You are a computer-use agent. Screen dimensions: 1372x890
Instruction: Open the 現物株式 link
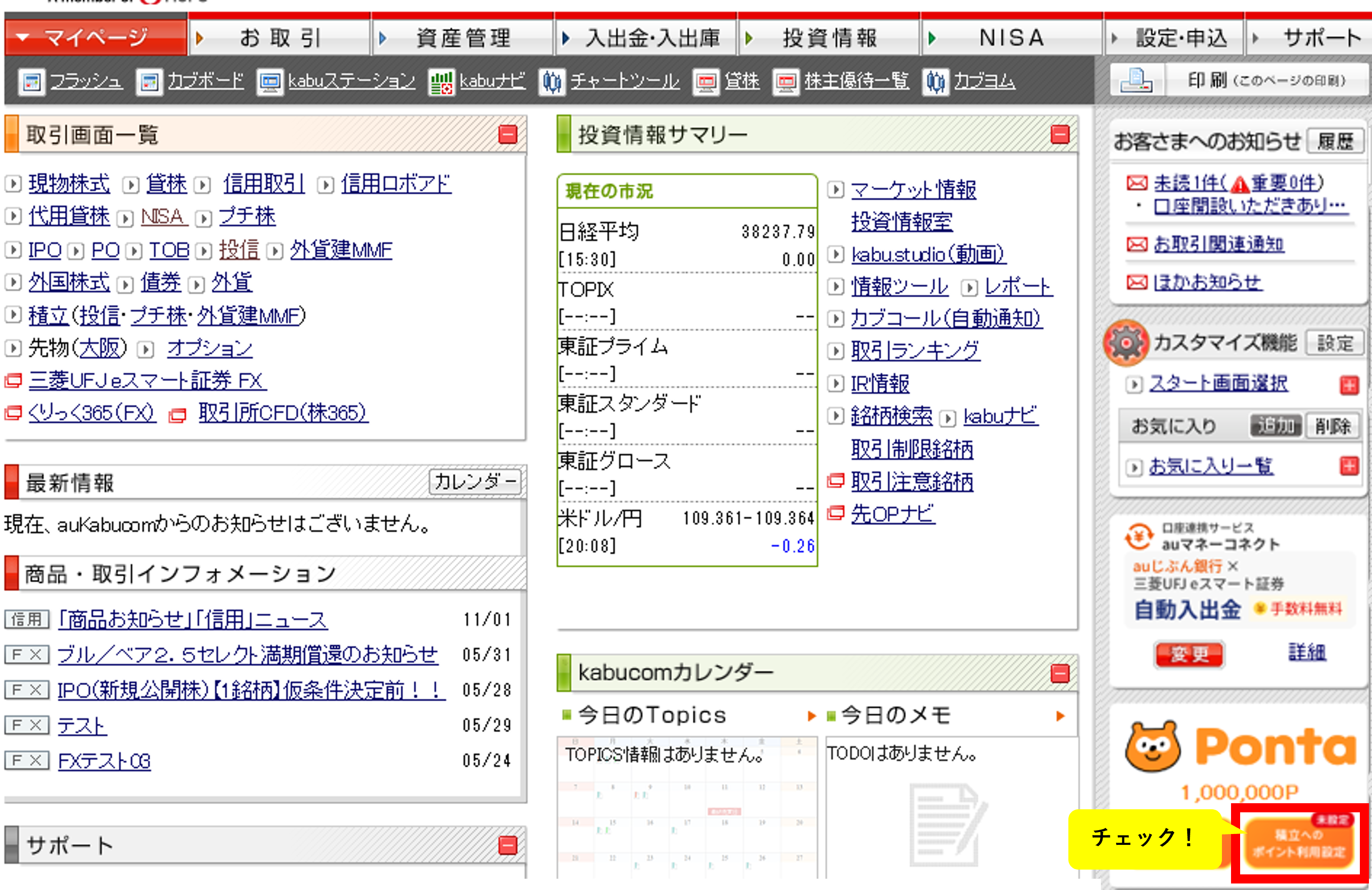tap(69, 184)
